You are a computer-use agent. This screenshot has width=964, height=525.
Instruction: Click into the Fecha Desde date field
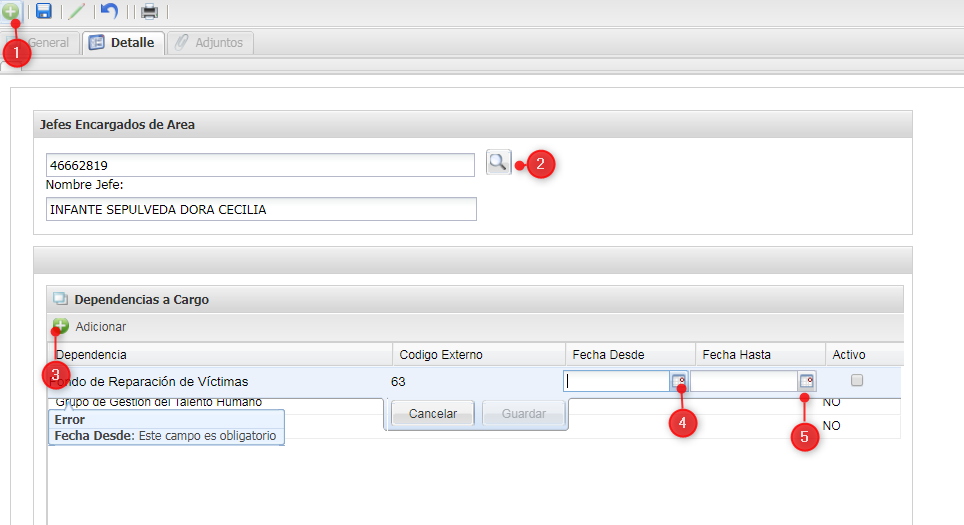coord(616,381)
